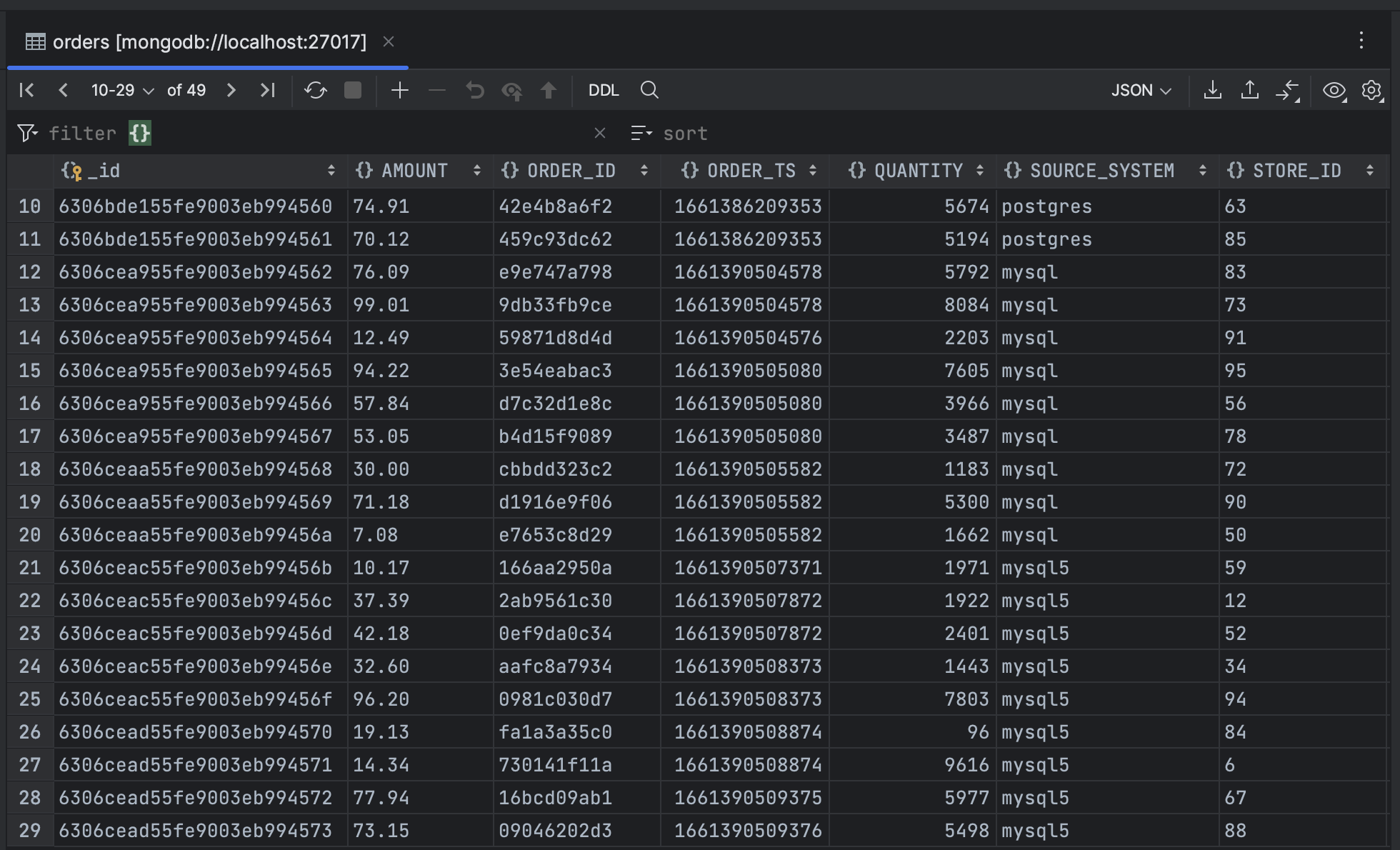Click into the sort input field
Viewport: 1400px width, 850px height.
tap(1021, 133)
